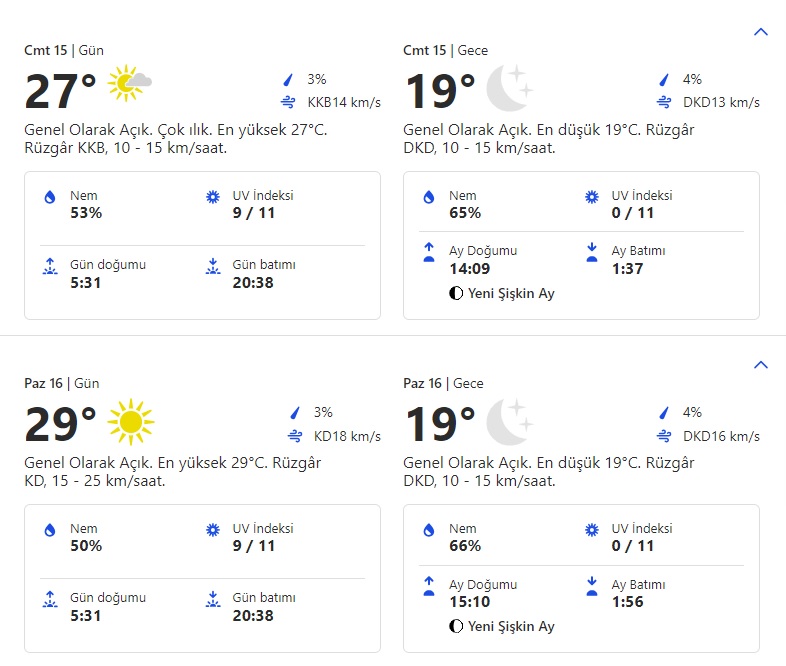Click the UV index icon for Paz 16 day
786x666 pixels.
click(x=212, y=530)
